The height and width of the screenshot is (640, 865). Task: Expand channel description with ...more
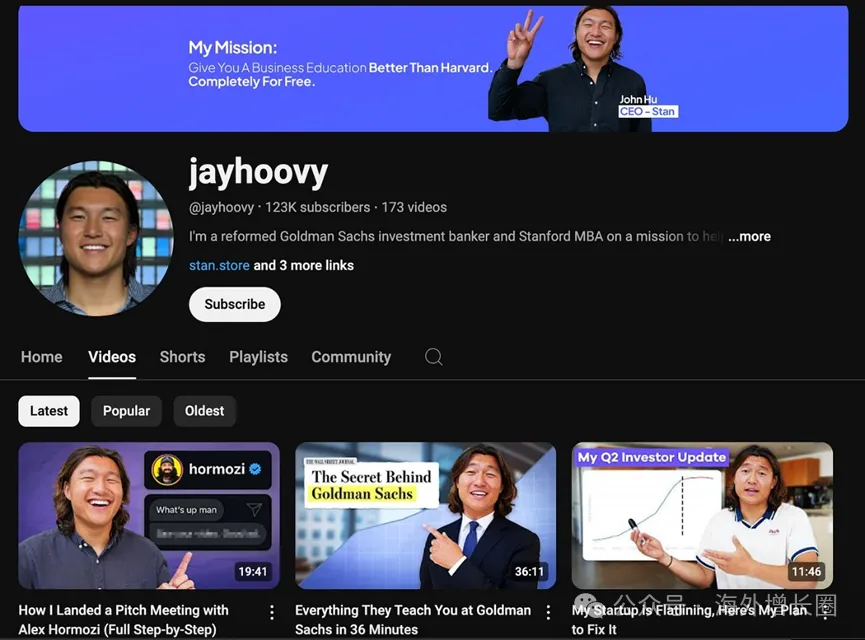[x=749, y=237]
